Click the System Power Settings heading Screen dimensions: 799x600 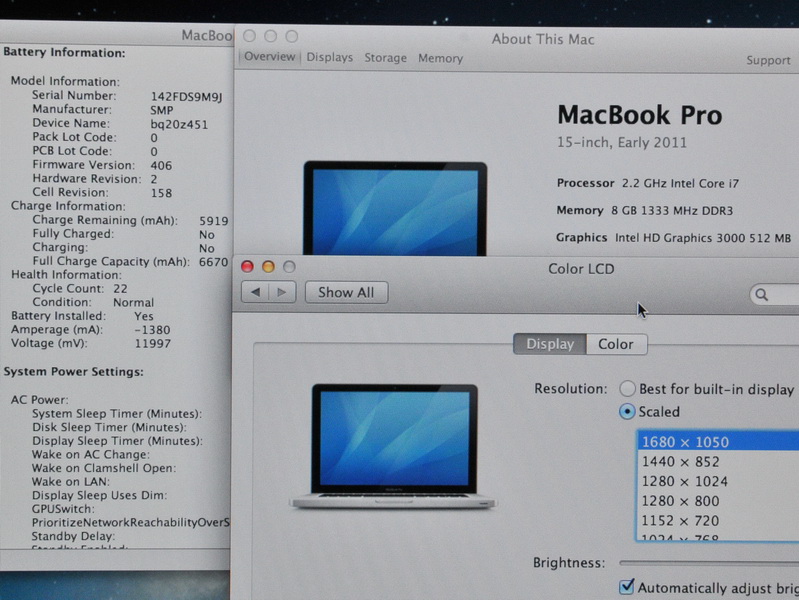pyautogui.click(x=73, y=372)
